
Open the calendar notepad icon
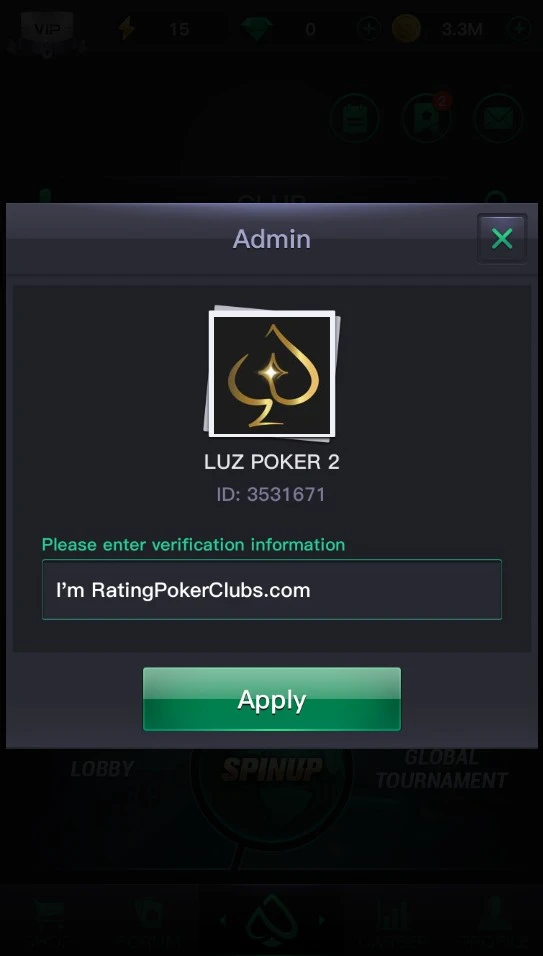coord(355,118)
